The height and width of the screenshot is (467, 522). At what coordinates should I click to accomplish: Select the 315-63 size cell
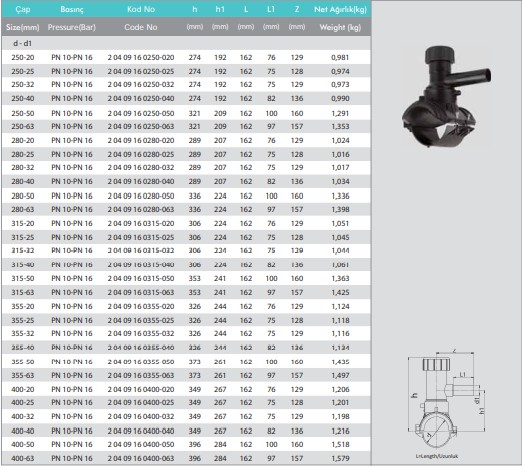(23, 292)
